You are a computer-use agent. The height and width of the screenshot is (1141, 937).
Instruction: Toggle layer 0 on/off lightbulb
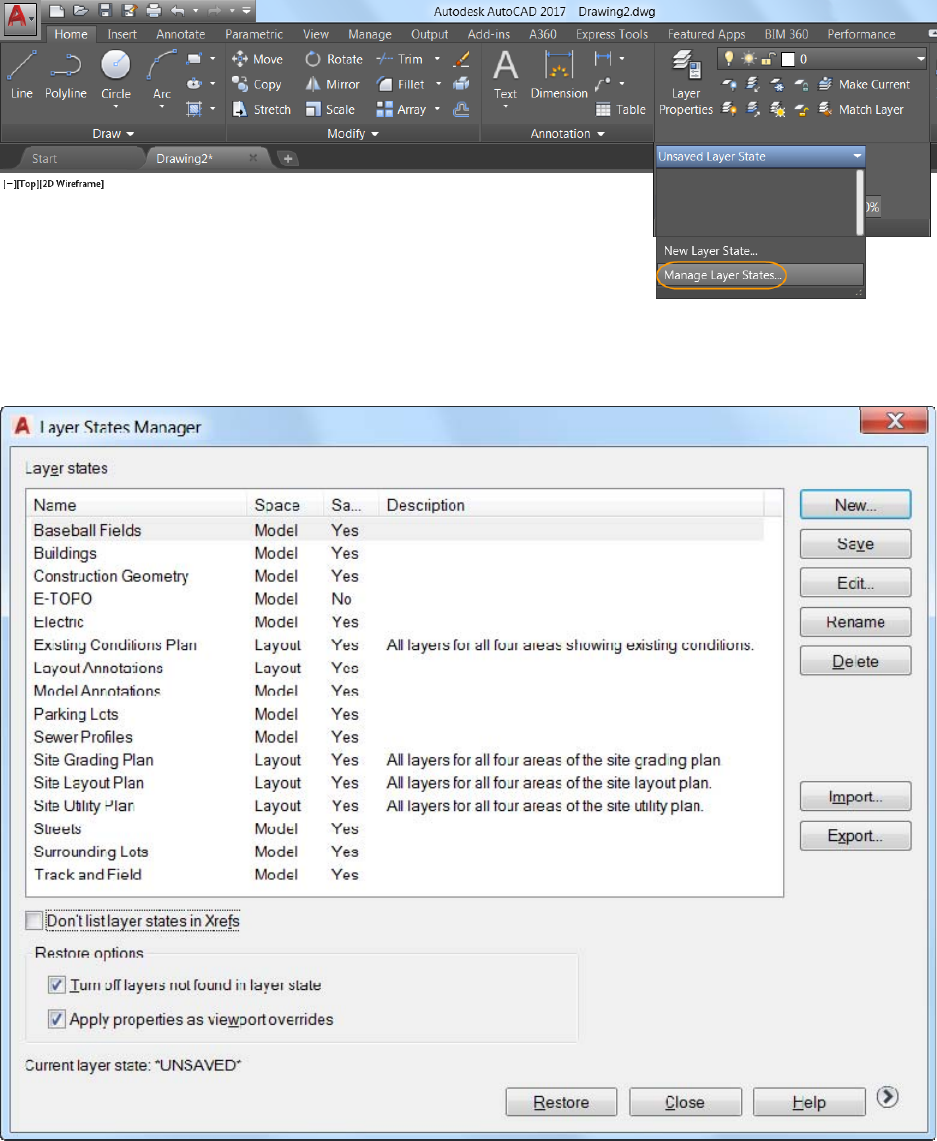(729, 59)
